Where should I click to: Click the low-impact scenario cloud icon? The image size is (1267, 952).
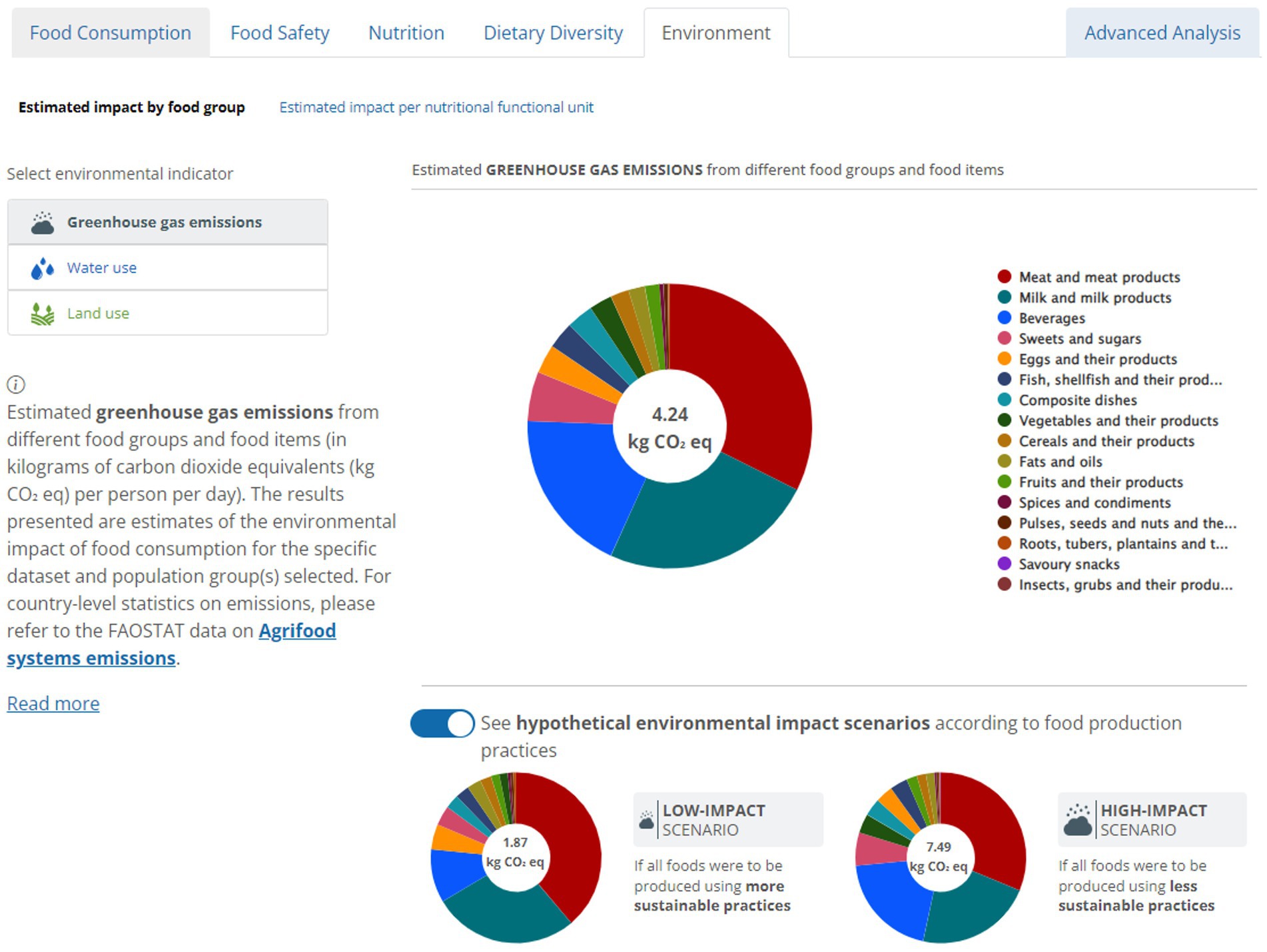pos(646,820)
